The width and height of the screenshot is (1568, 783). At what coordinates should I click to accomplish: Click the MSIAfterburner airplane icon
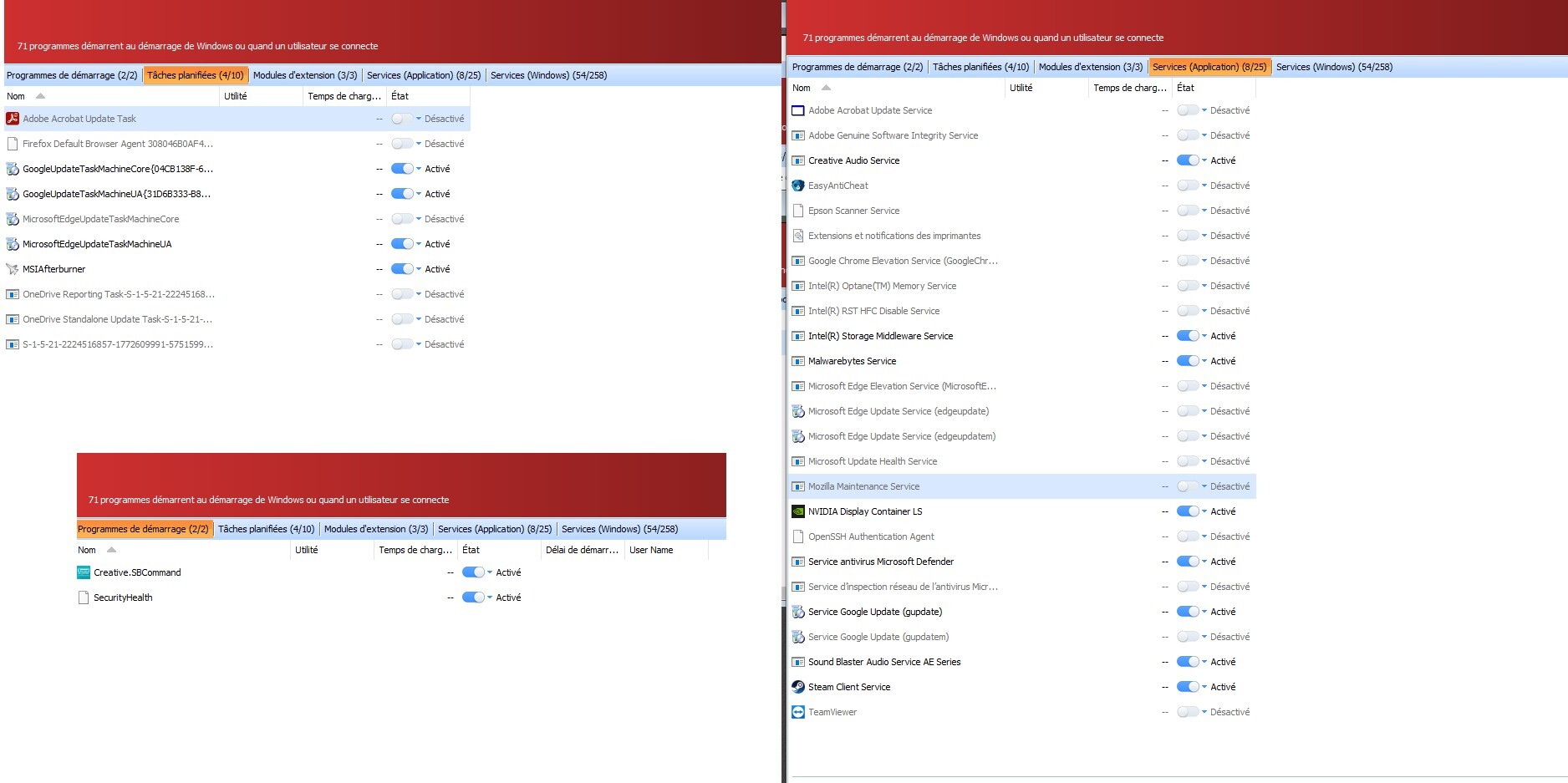point(13,269)
